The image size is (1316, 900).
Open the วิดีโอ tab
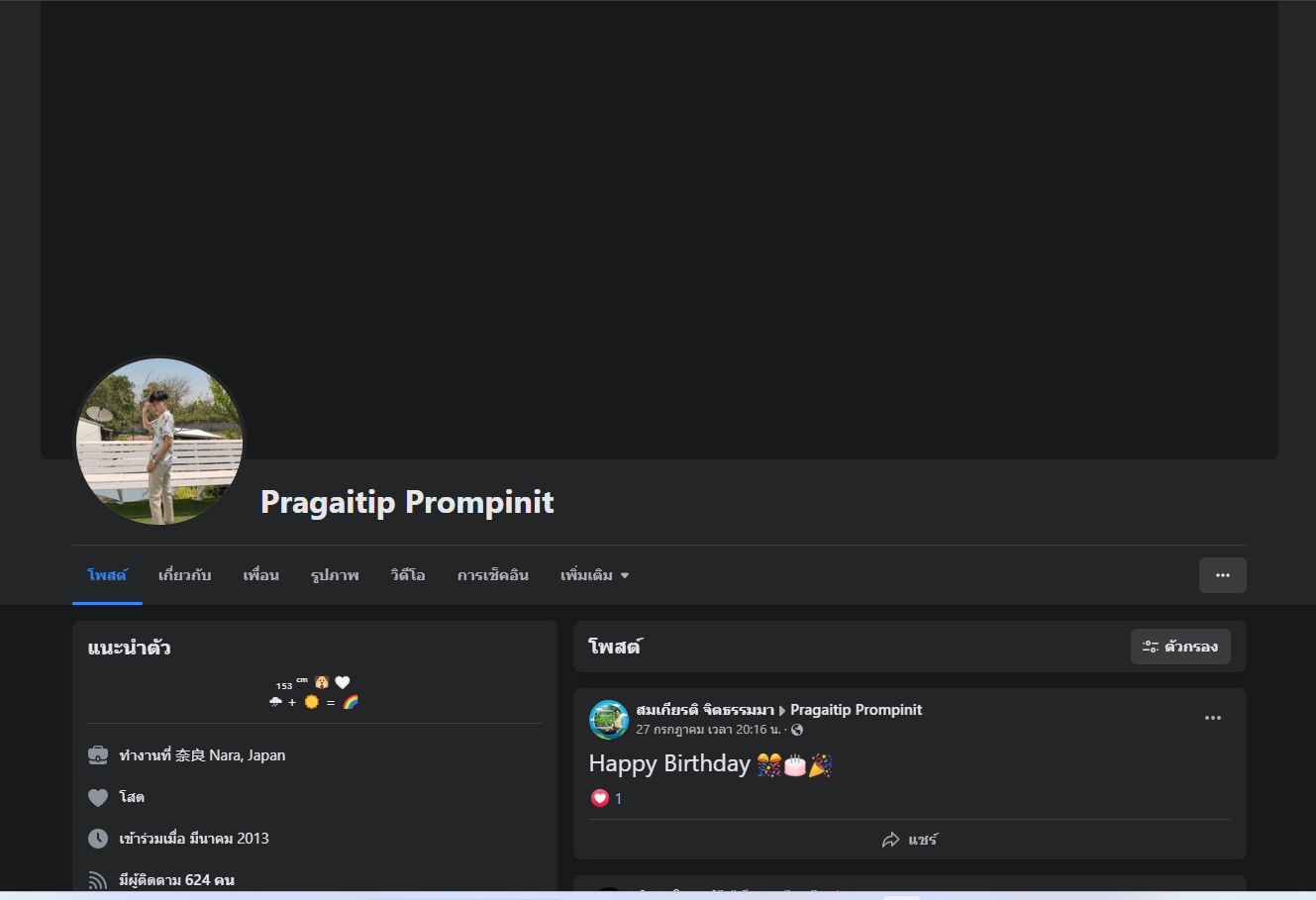[x=408, y=575]
